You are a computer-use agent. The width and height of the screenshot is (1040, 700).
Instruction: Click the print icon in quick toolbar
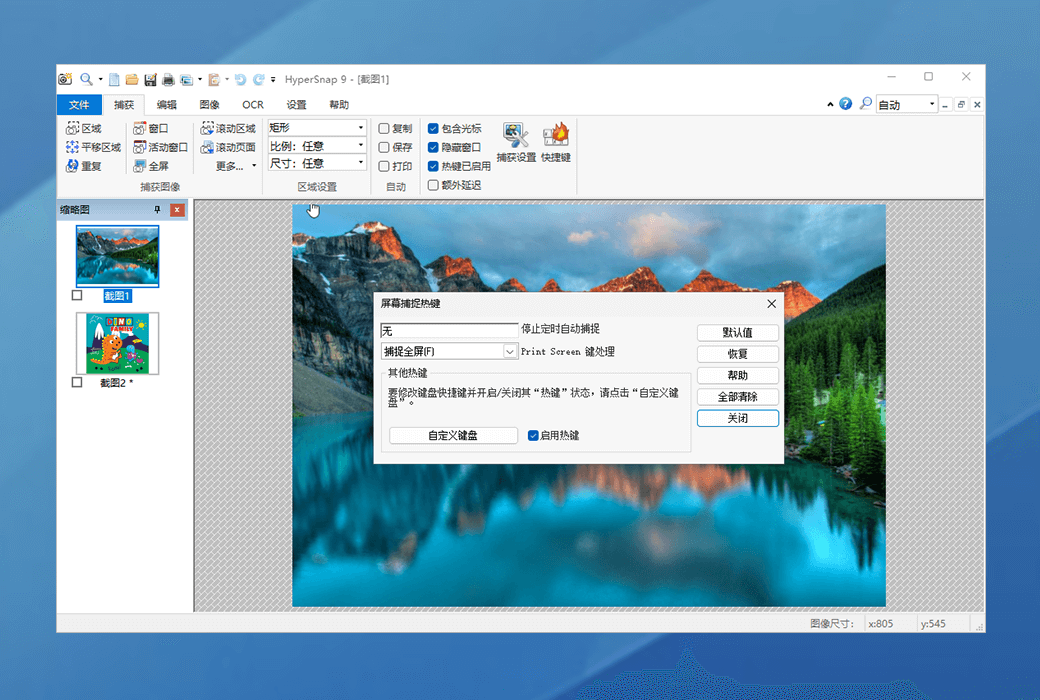pos(168,79)
